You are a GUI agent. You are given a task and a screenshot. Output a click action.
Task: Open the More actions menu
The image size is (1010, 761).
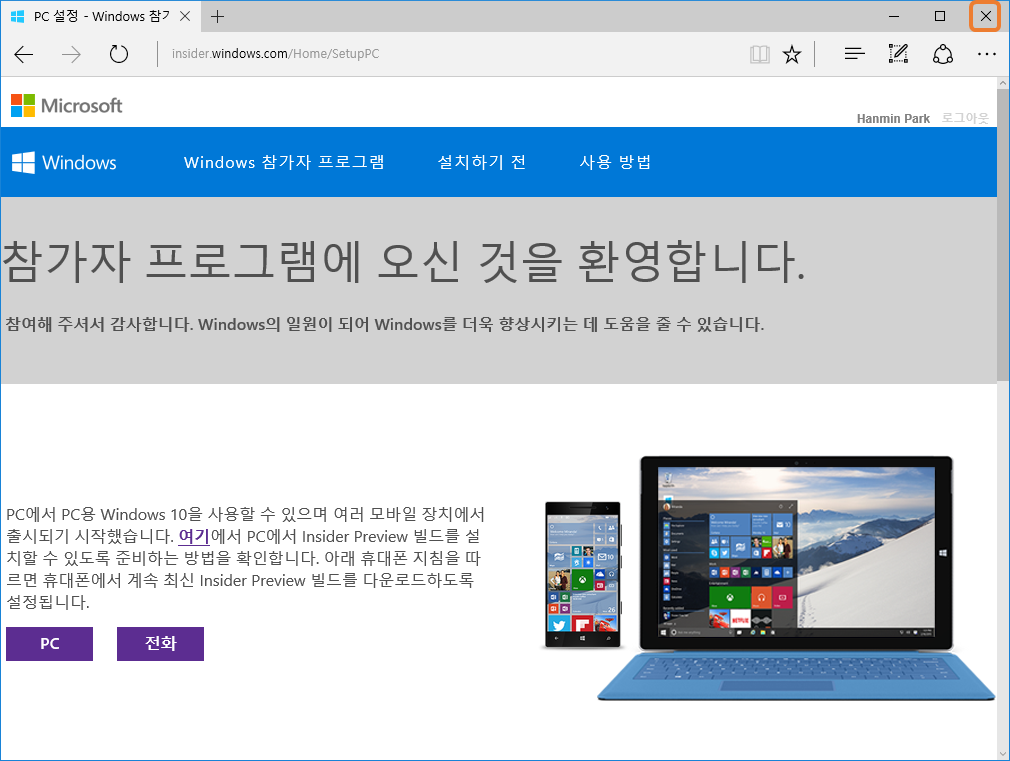(x=987, y=54)
